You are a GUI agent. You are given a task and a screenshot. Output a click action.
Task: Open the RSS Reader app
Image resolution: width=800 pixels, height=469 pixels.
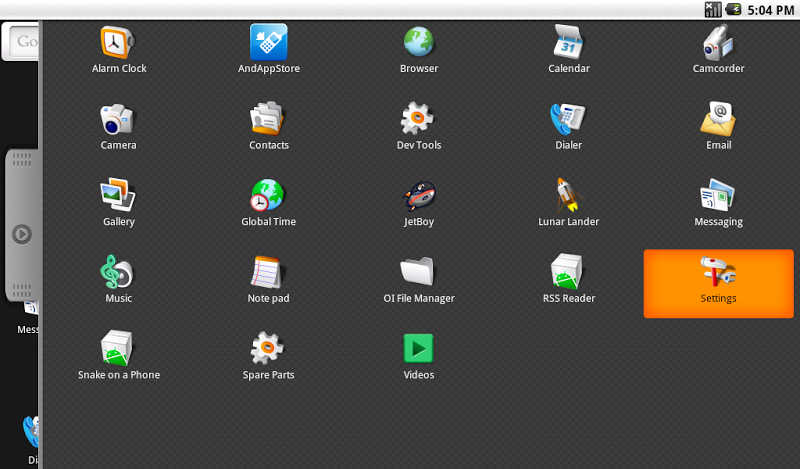point(568,279)
